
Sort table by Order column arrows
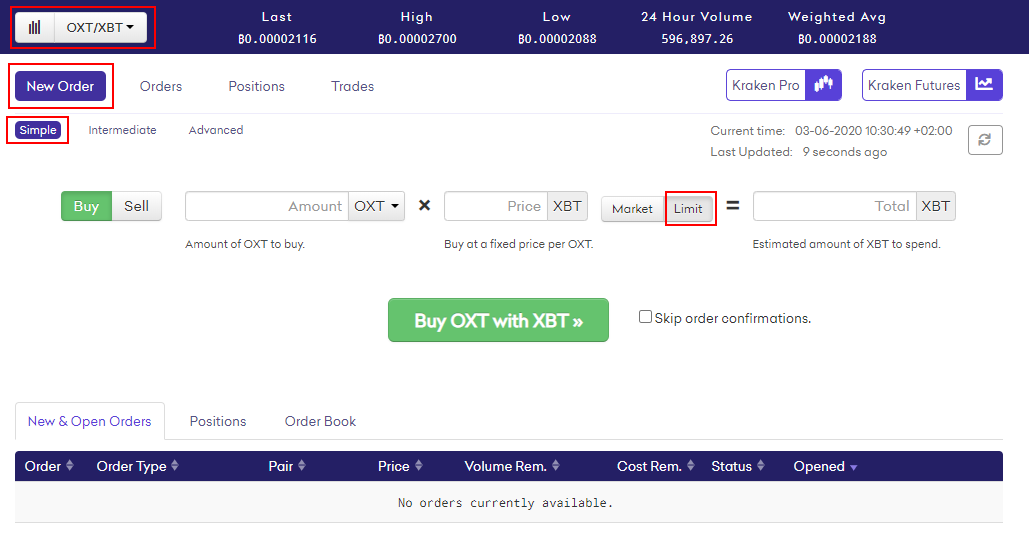coord(70,465)
